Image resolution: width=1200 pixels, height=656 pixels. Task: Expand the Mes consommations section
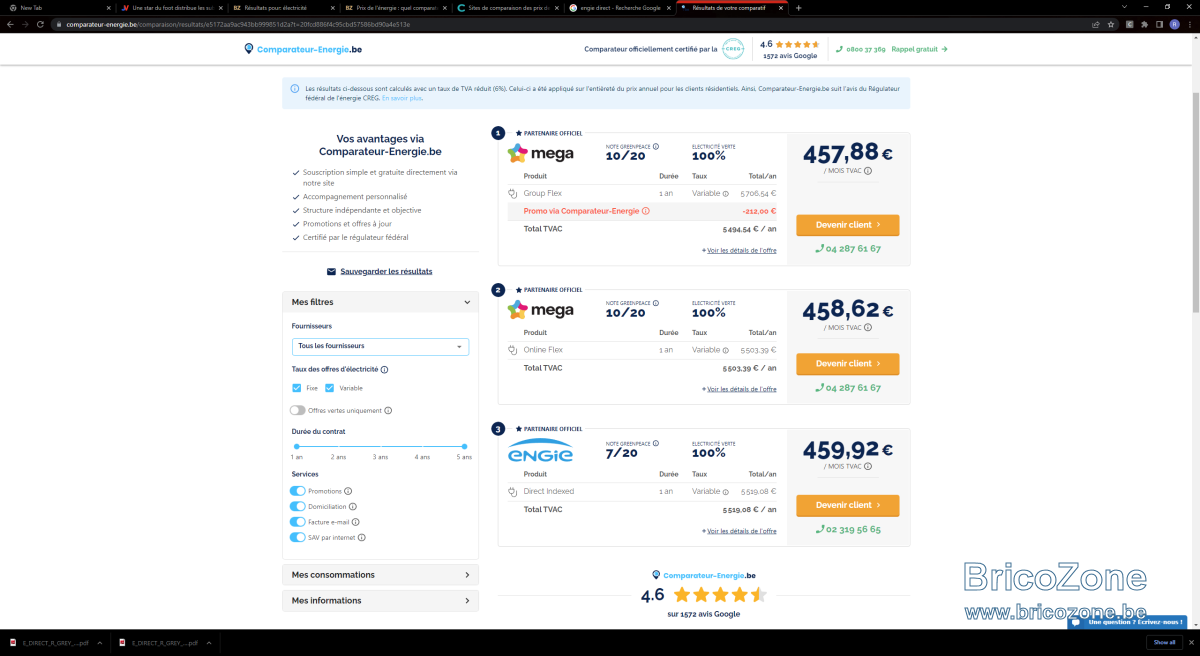click(380, 575)
